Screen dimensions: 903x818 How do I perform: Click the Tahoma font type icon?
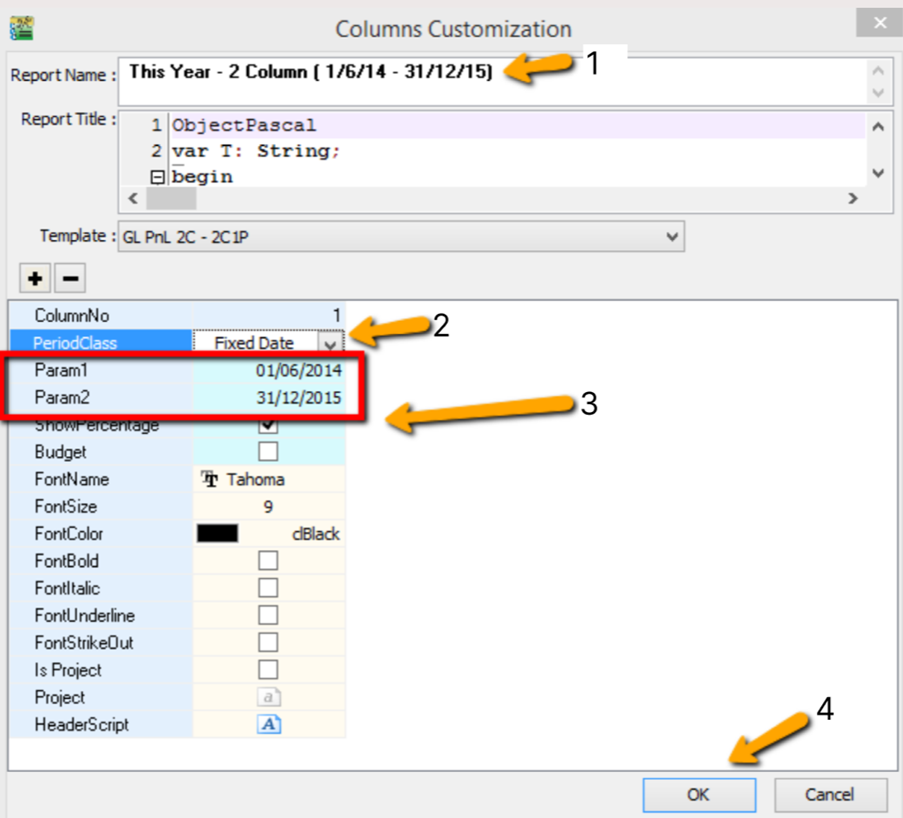click(210, 480)
